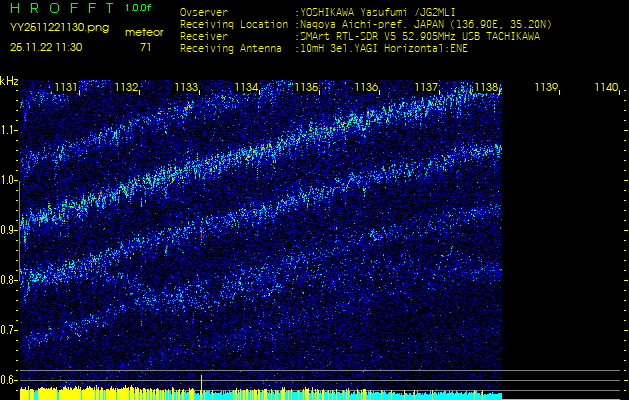This screenshot has height=400, width=629.
Task: Click time marker 1134
Action: click(x=246, y=87)
